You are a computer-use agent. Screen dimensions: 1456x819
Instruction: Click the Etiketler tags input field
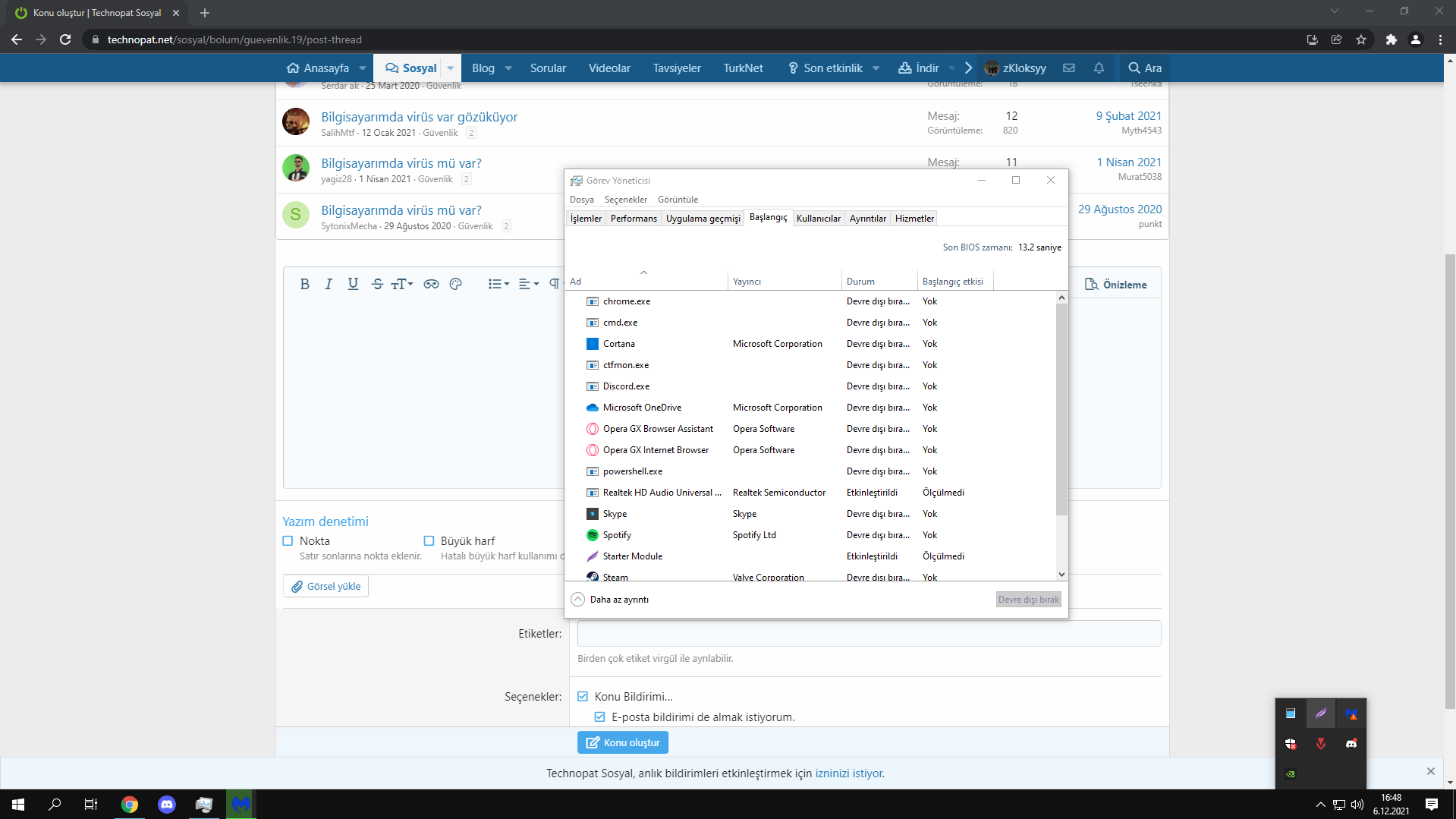tap(870, 633)
